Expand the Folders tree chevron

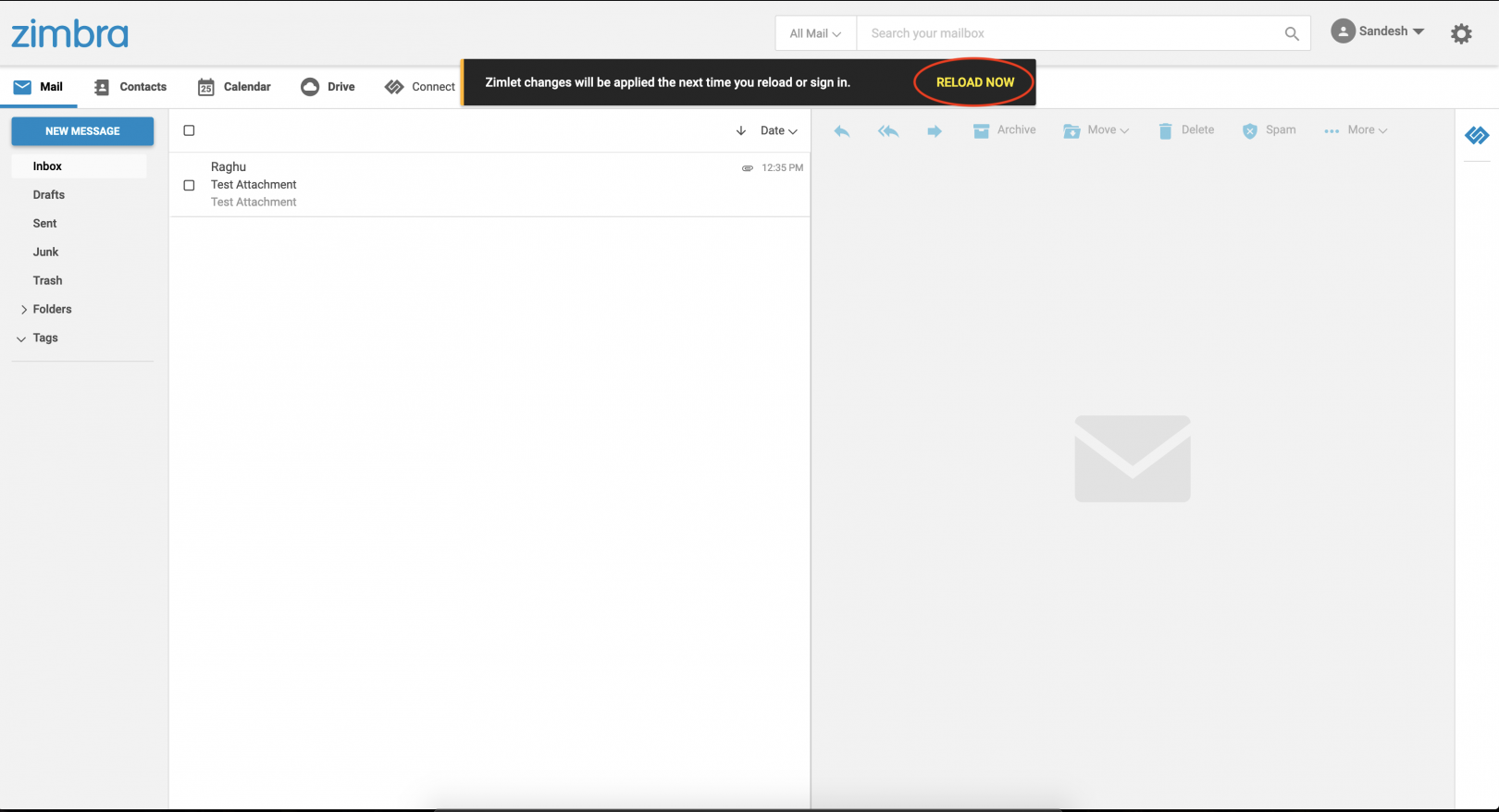(x=23, y=310)
